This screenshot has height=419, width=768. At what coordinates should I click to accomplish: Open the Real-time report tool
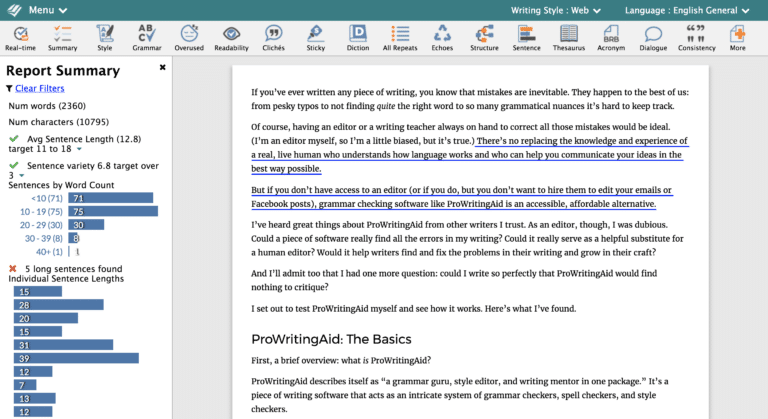[x=21, y=38]
